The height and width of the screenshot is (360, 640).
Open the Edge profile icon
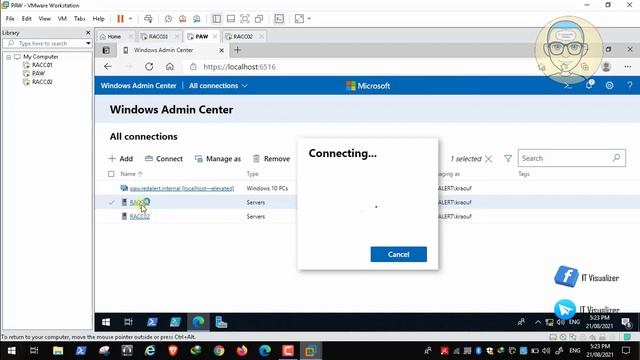point(606,67)
